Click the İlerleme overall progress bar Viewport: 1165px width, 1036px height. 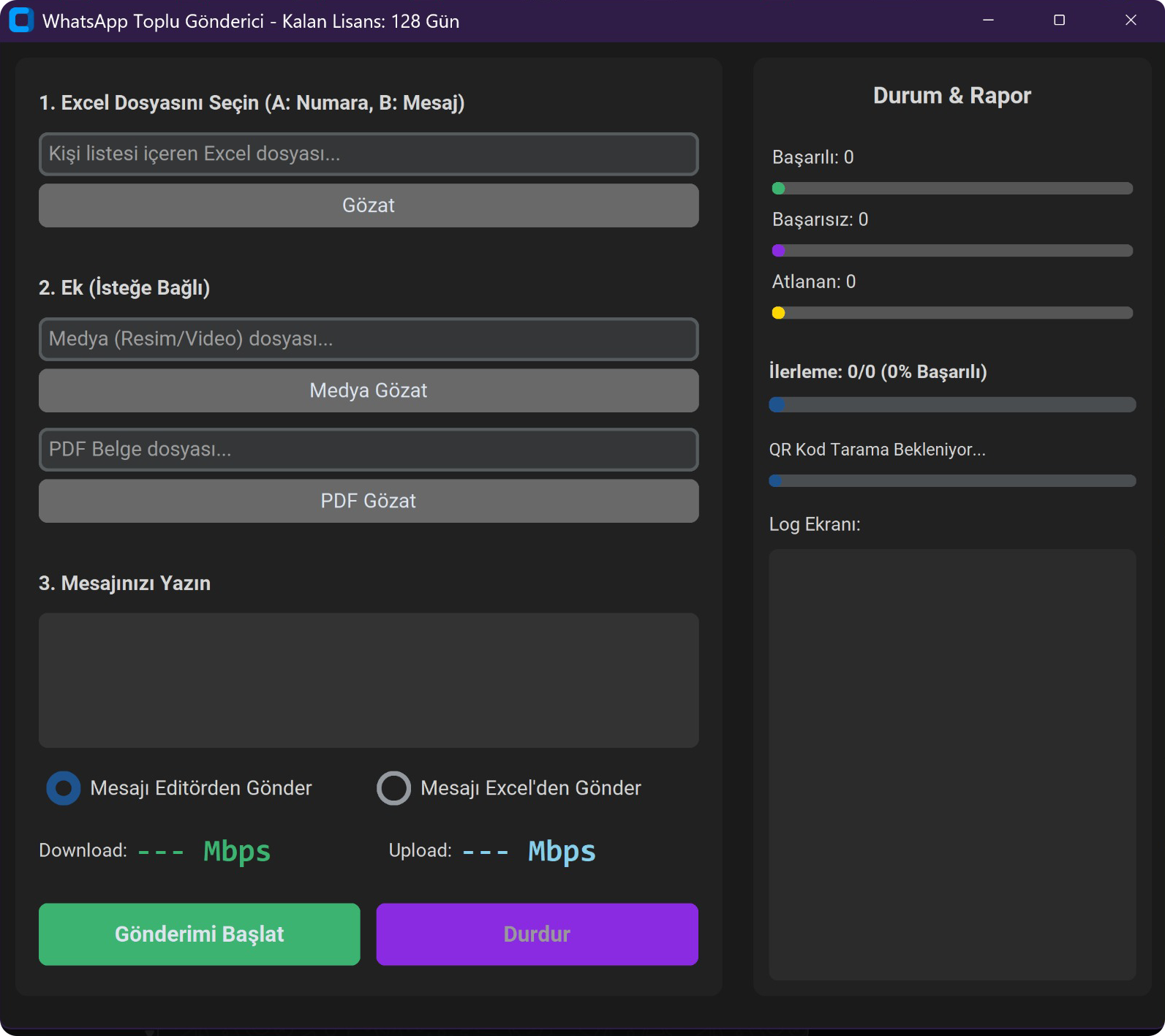(x=952, y=404)
